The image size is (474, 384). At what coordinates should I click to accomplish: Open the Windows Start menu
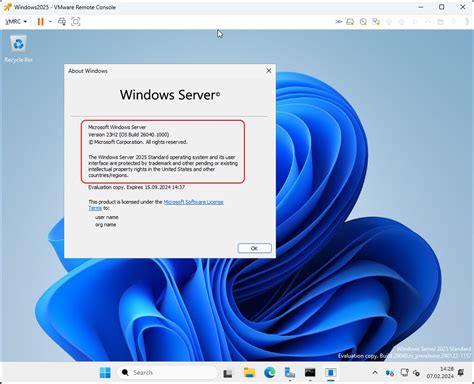point(105,373)
